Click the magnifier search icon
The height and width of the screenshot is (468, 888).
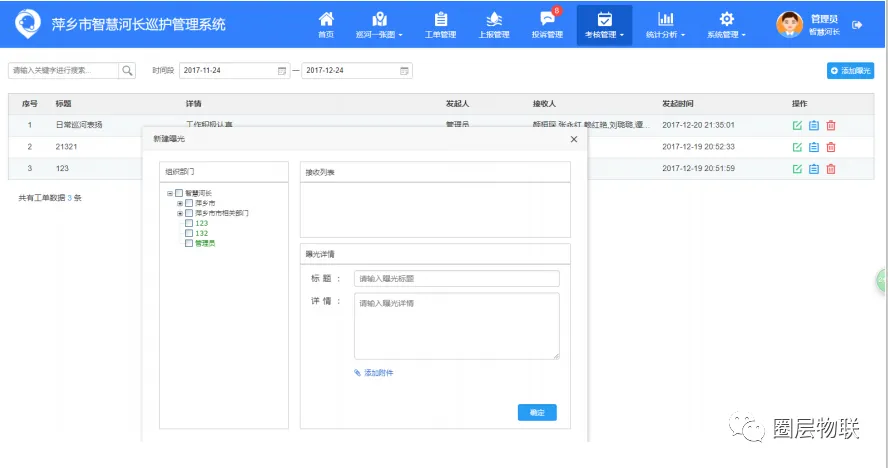[x=127, y=70]
